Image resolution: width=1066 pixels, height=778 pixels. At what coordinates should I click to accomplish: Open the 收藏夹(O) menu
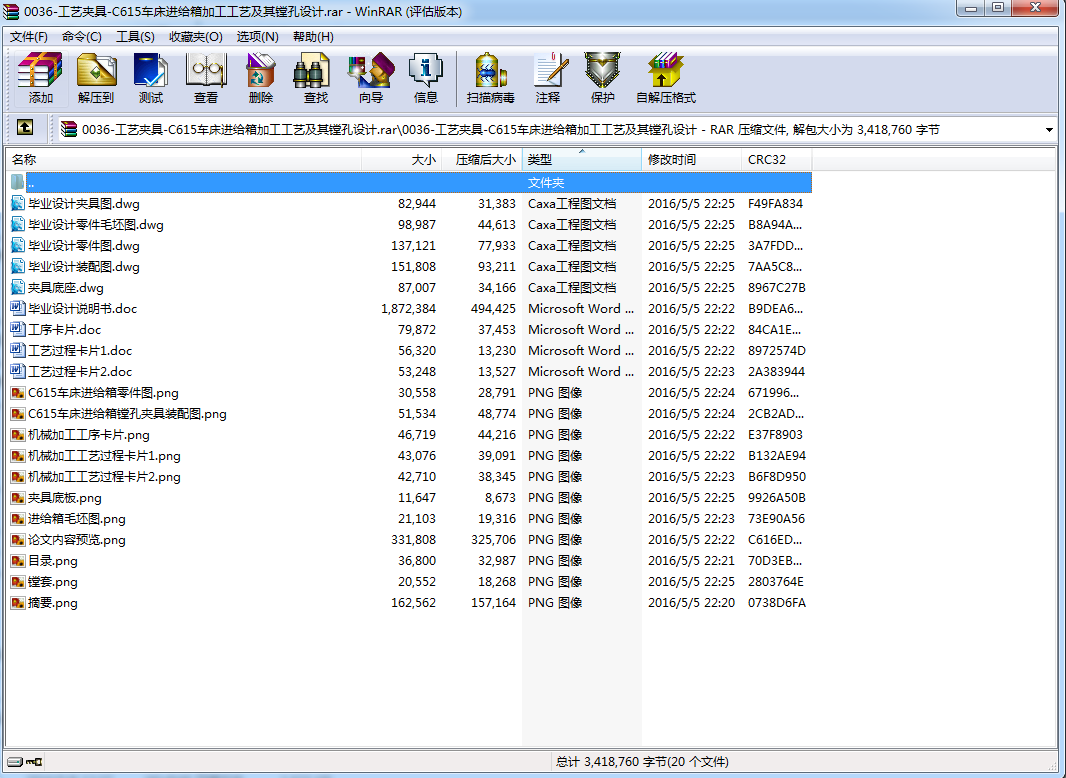point(196,37)
